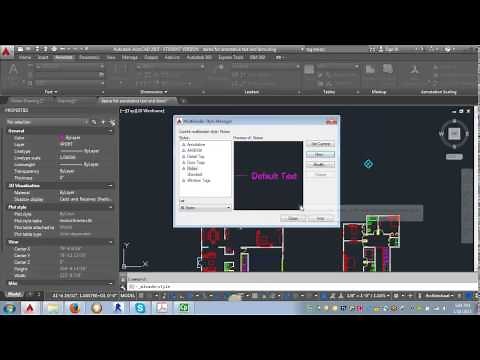Switch to the Annotate ribbon tab
Viewport: 480px width, 360px height.
pyautogui.click(x=64, y=58)
